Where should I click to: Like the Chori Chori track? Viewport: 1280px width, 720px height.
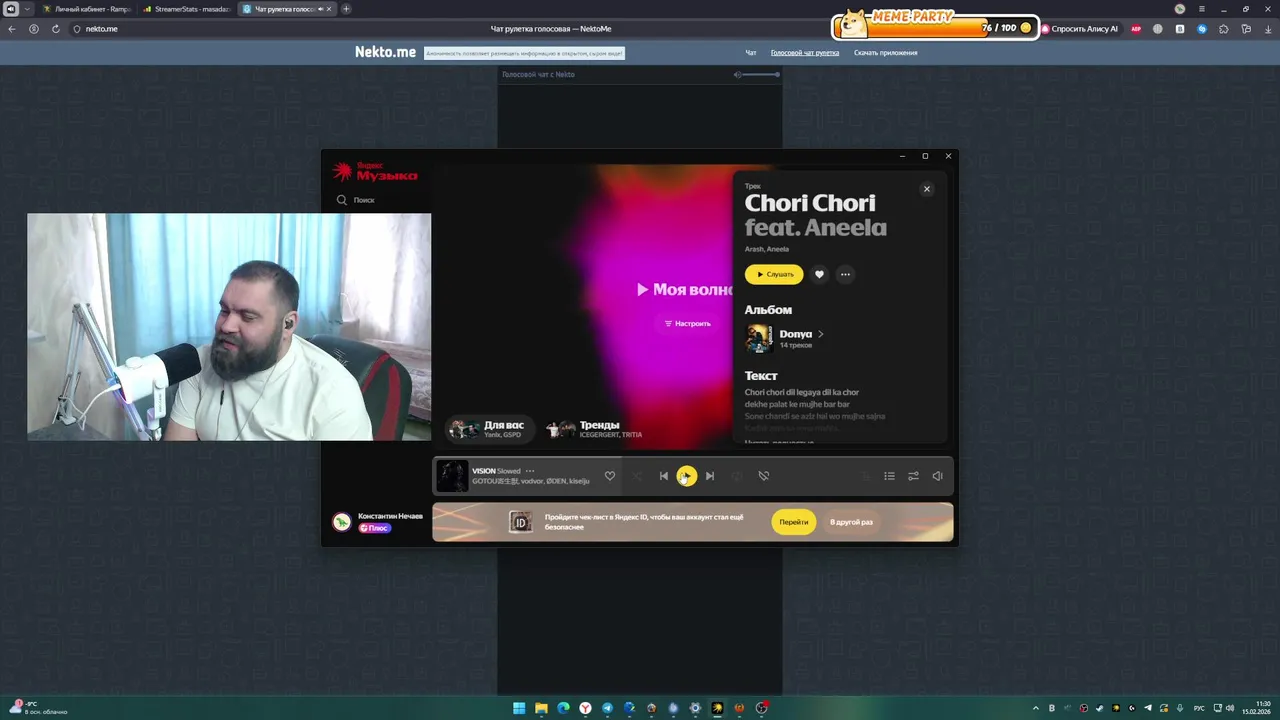tap(819, 274)
